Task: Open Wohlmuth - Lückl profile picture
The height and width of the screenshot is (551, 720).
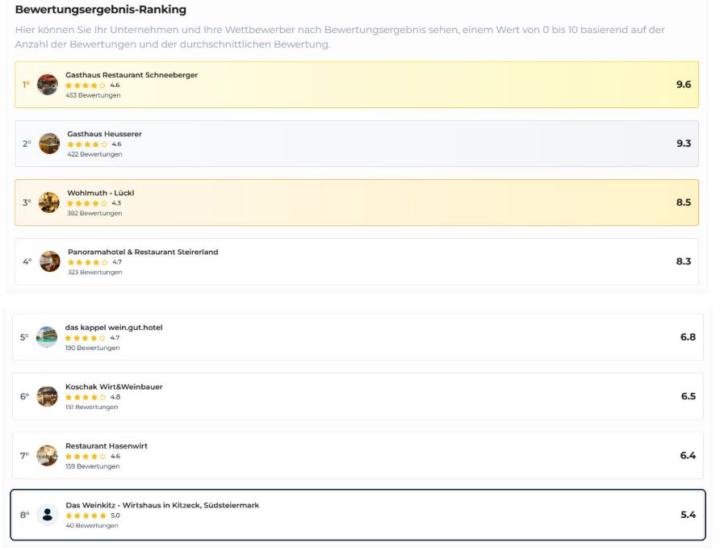Action: [x=49, y=202]
